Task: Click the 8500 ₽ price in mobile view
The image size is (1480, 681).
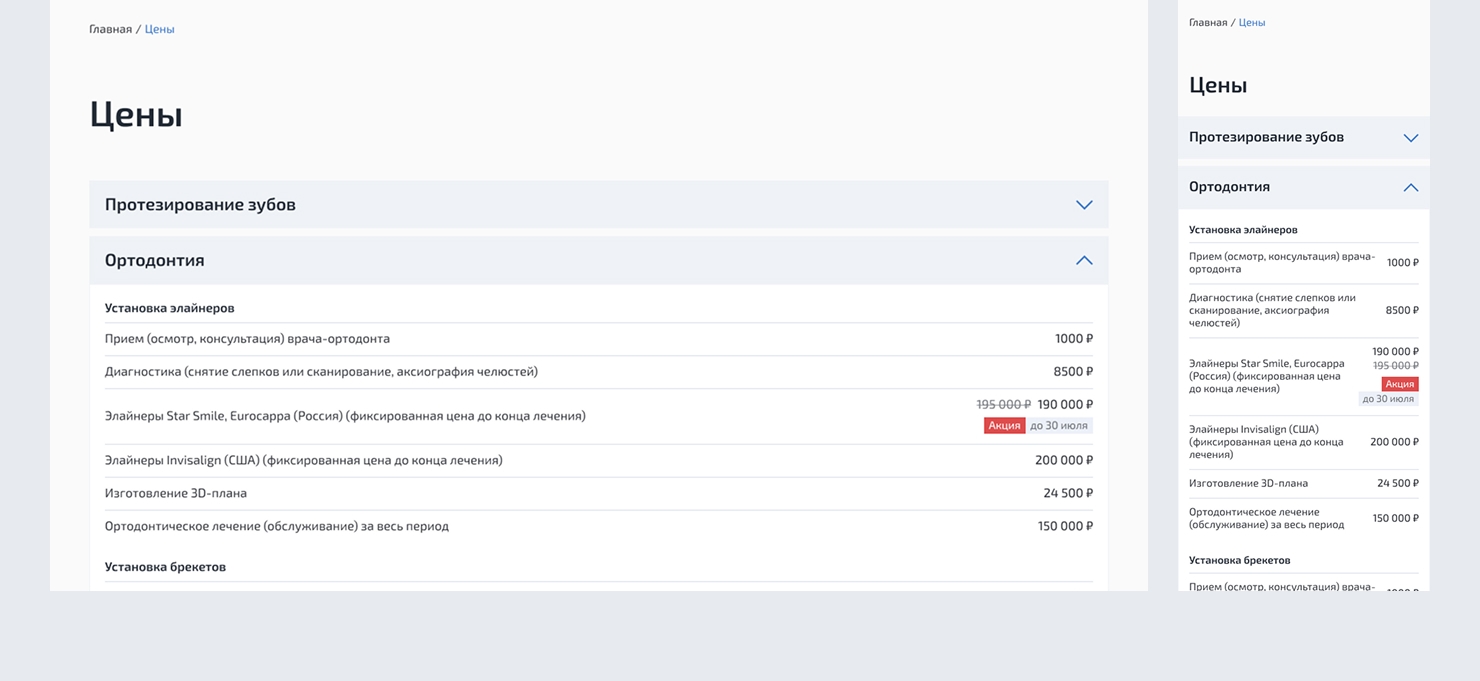Action: coord(1402,311)
